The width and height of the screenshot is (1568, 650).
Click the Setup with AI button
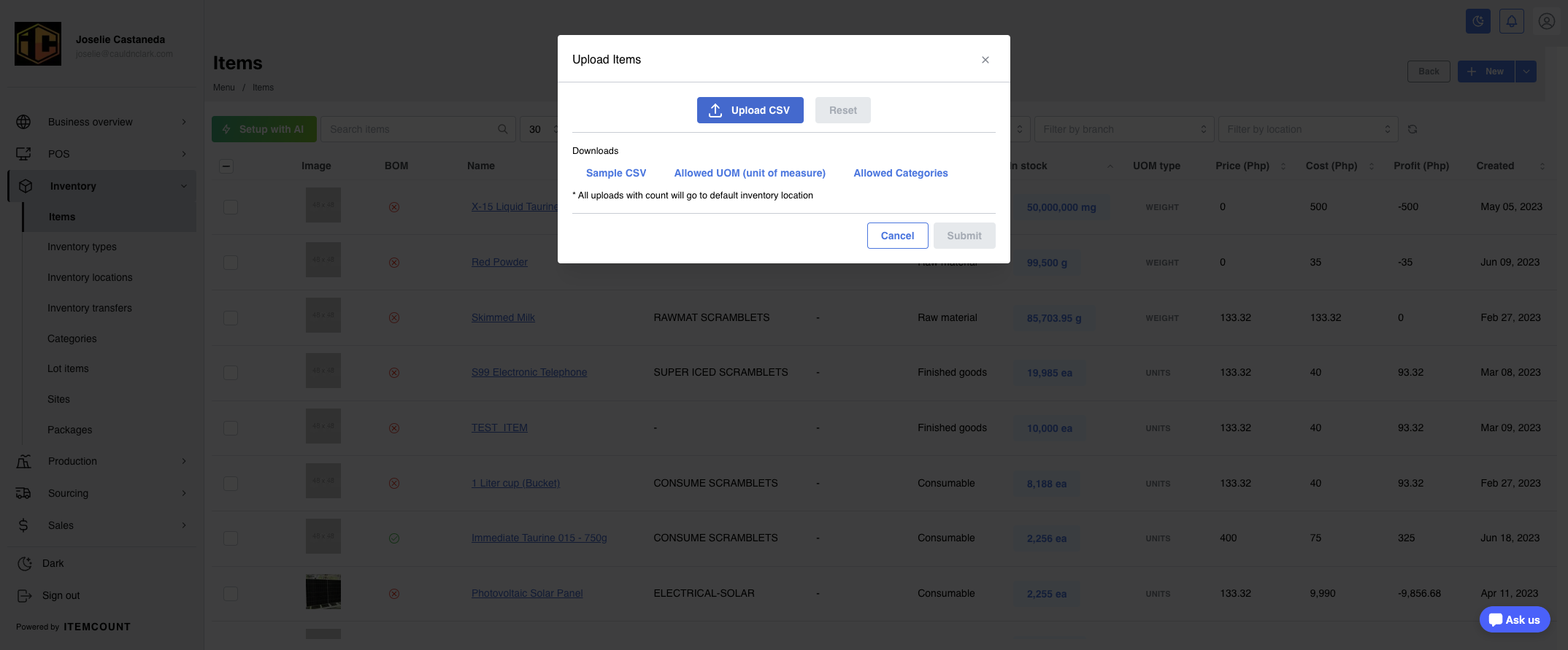[x=264, y=129]
